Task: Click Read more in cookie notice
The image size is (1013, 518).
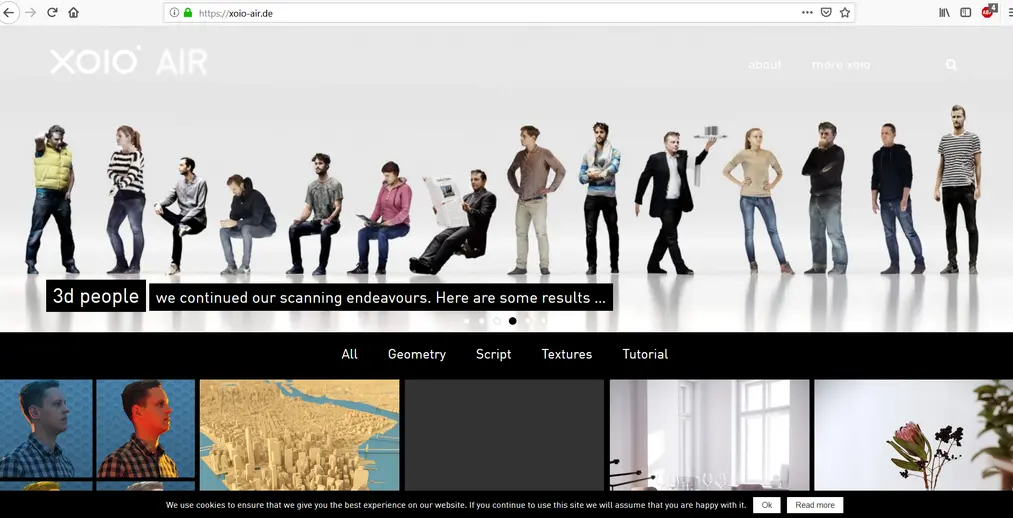Action: click(x=814, y=505)
